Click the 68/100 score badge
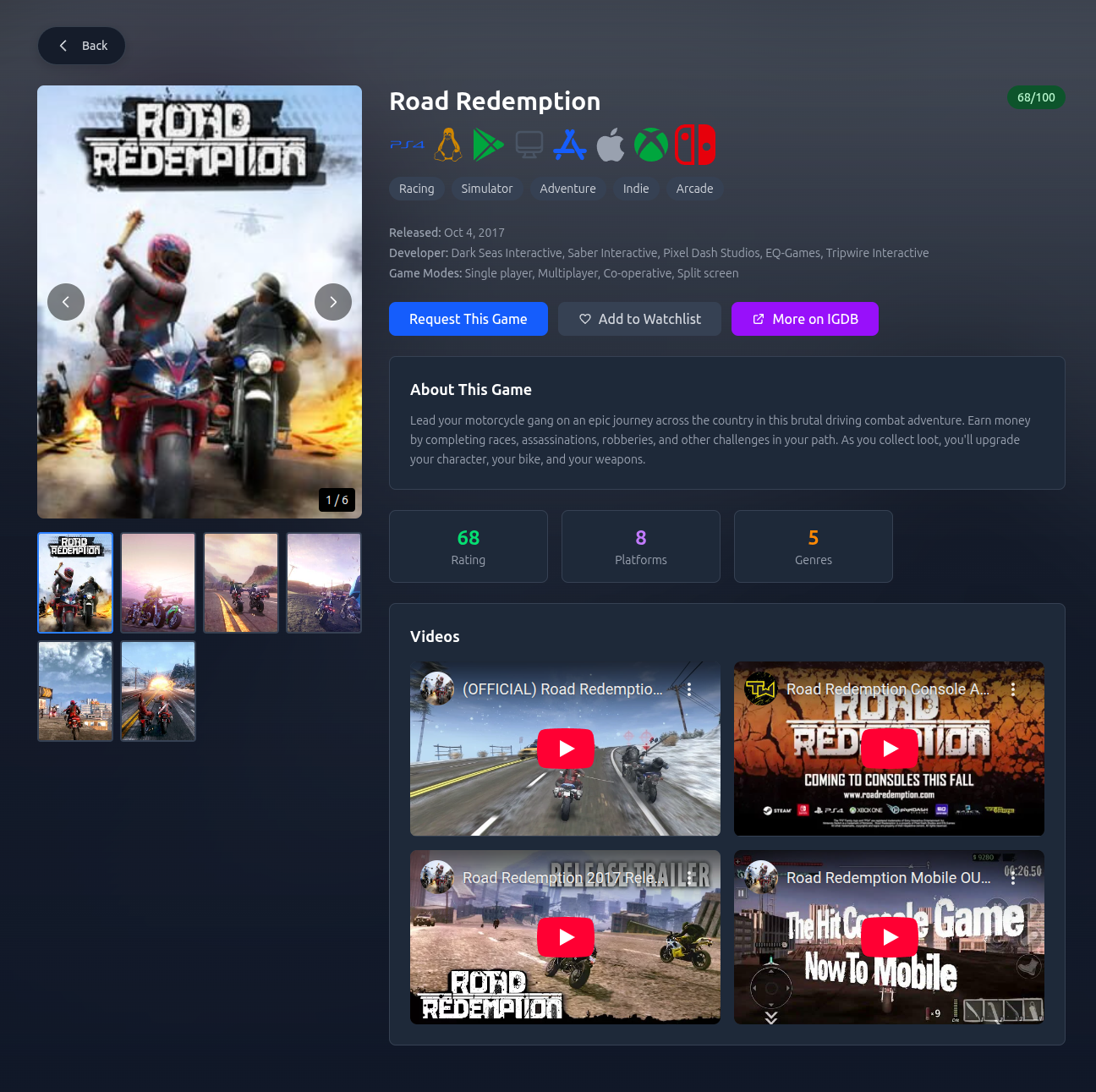1096x1092 pixels. tap(1036, 97)
